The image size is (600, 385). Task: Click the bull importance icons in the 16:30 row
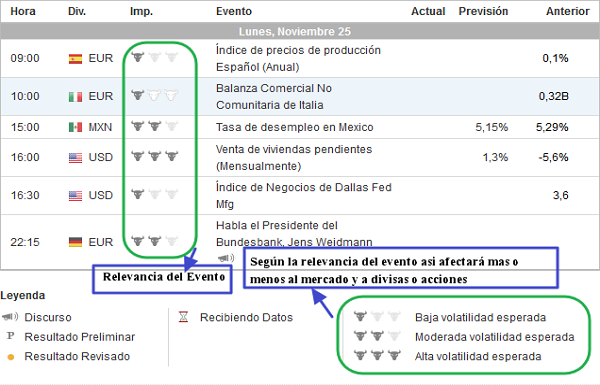[155, 194]
